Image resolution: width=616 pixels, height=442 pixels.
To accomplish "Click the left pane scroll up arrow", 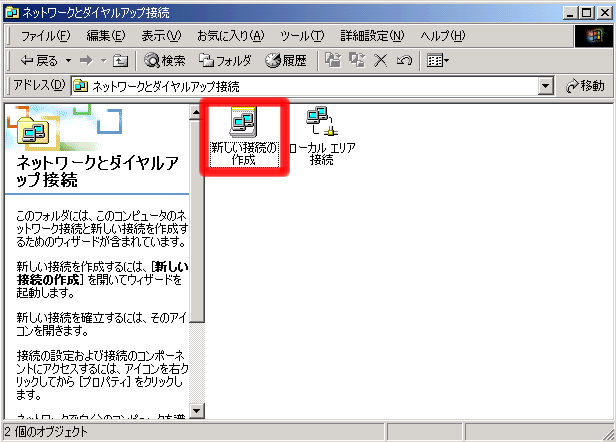I will tap(196, 113).
